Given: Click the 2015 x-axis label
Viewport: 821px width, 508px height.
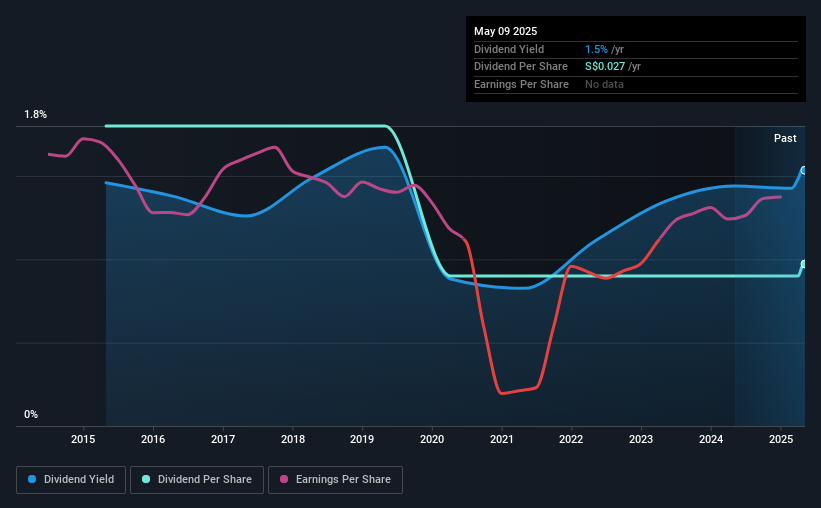Looking at the screenshot, I should coord(83,439).
